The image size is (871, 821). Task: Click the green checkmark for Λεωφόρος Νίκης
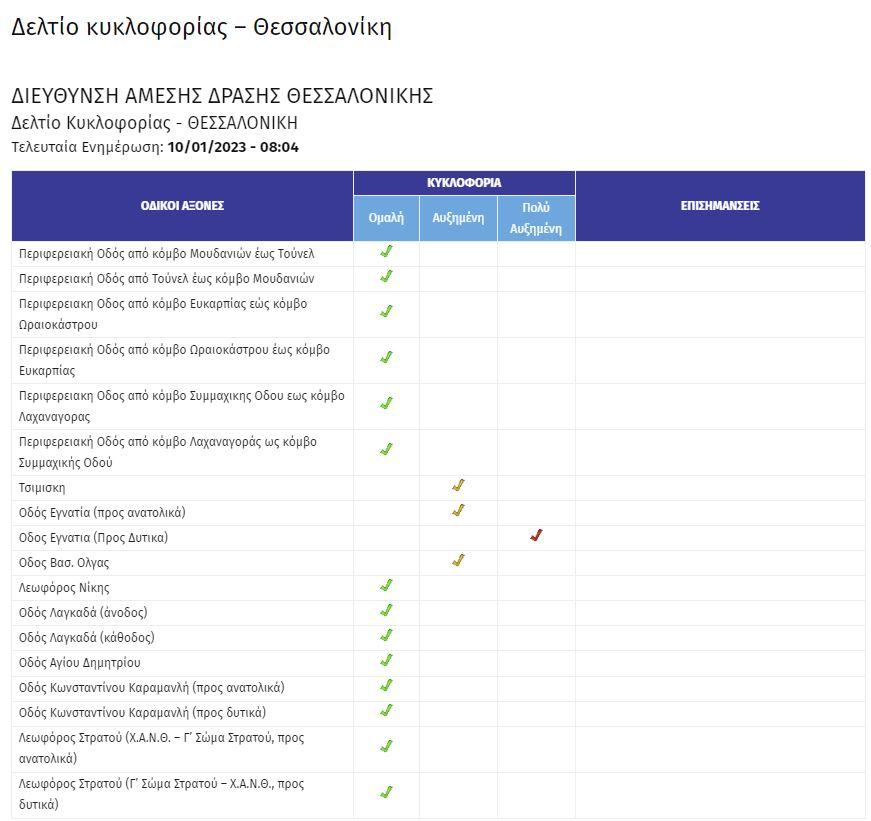pos(386,587)
